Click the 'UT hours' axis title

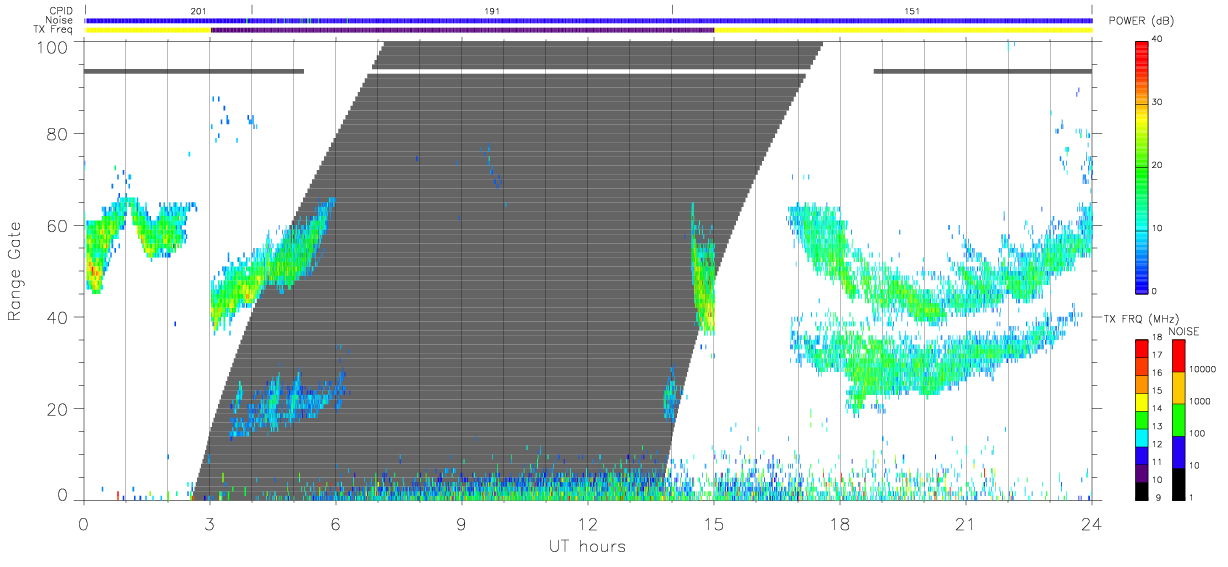coord(586,546)
